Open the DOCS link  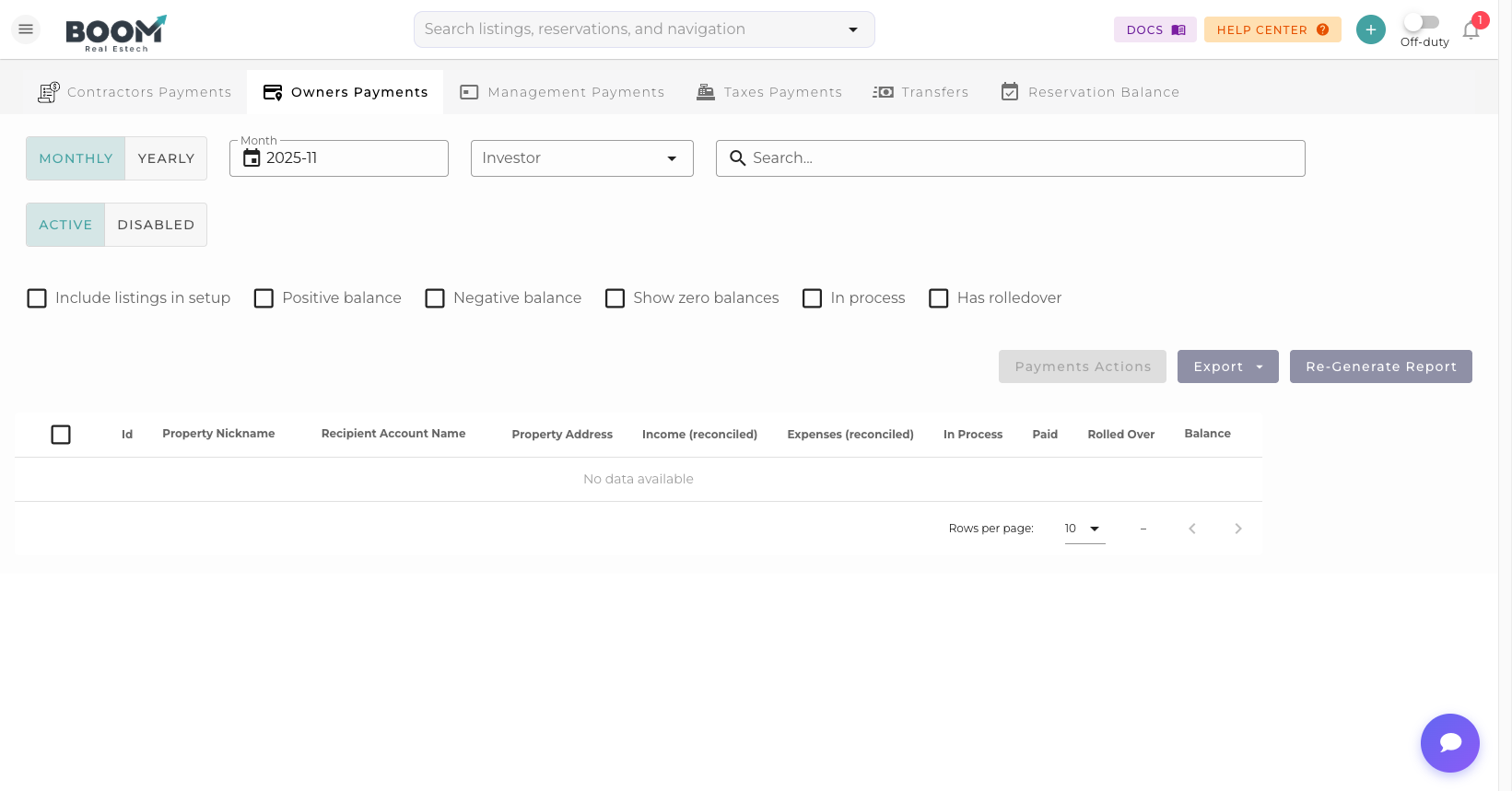coord(1155,29)
